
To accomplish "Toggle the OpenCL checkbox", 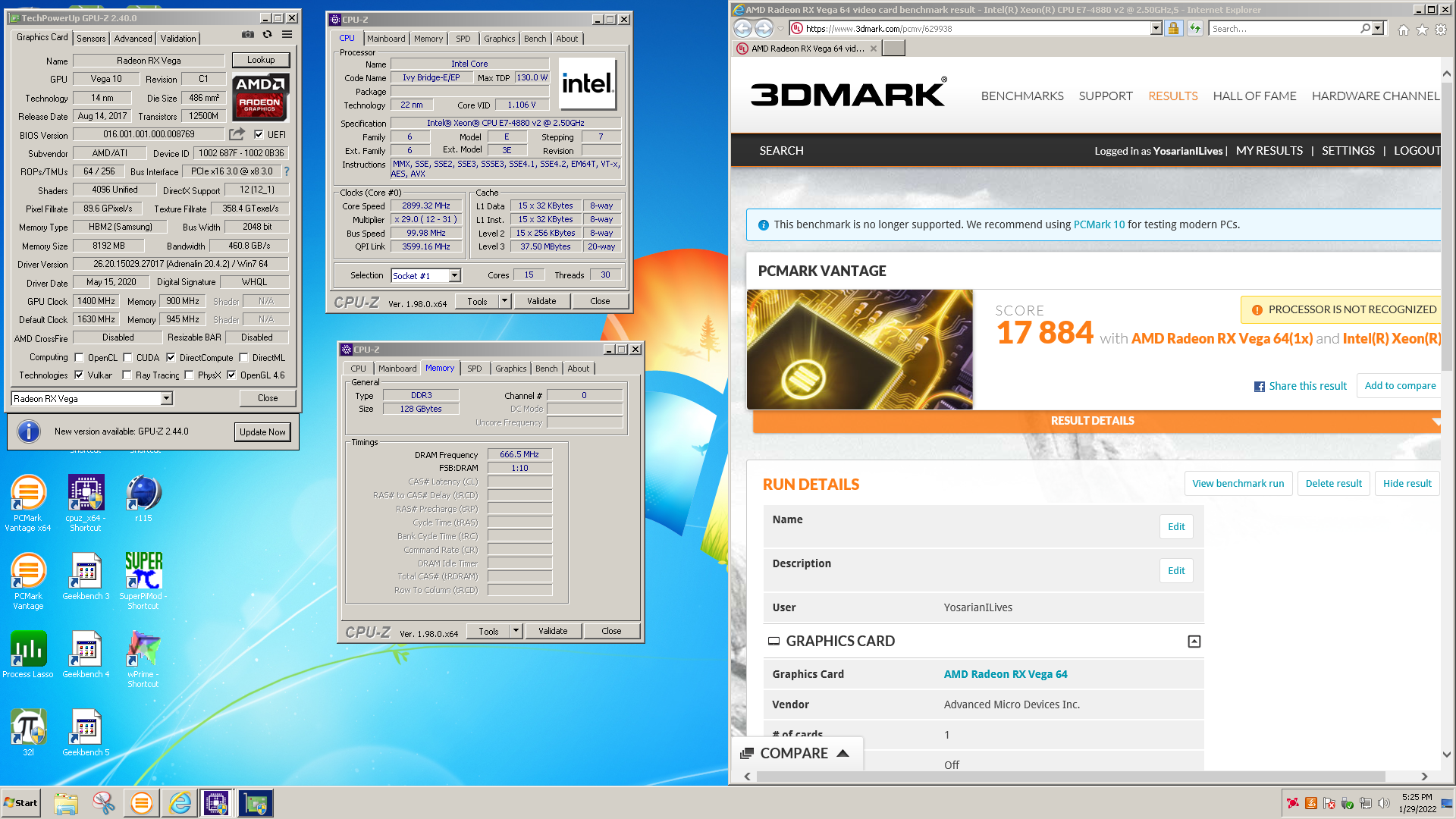I will (79, 357).
